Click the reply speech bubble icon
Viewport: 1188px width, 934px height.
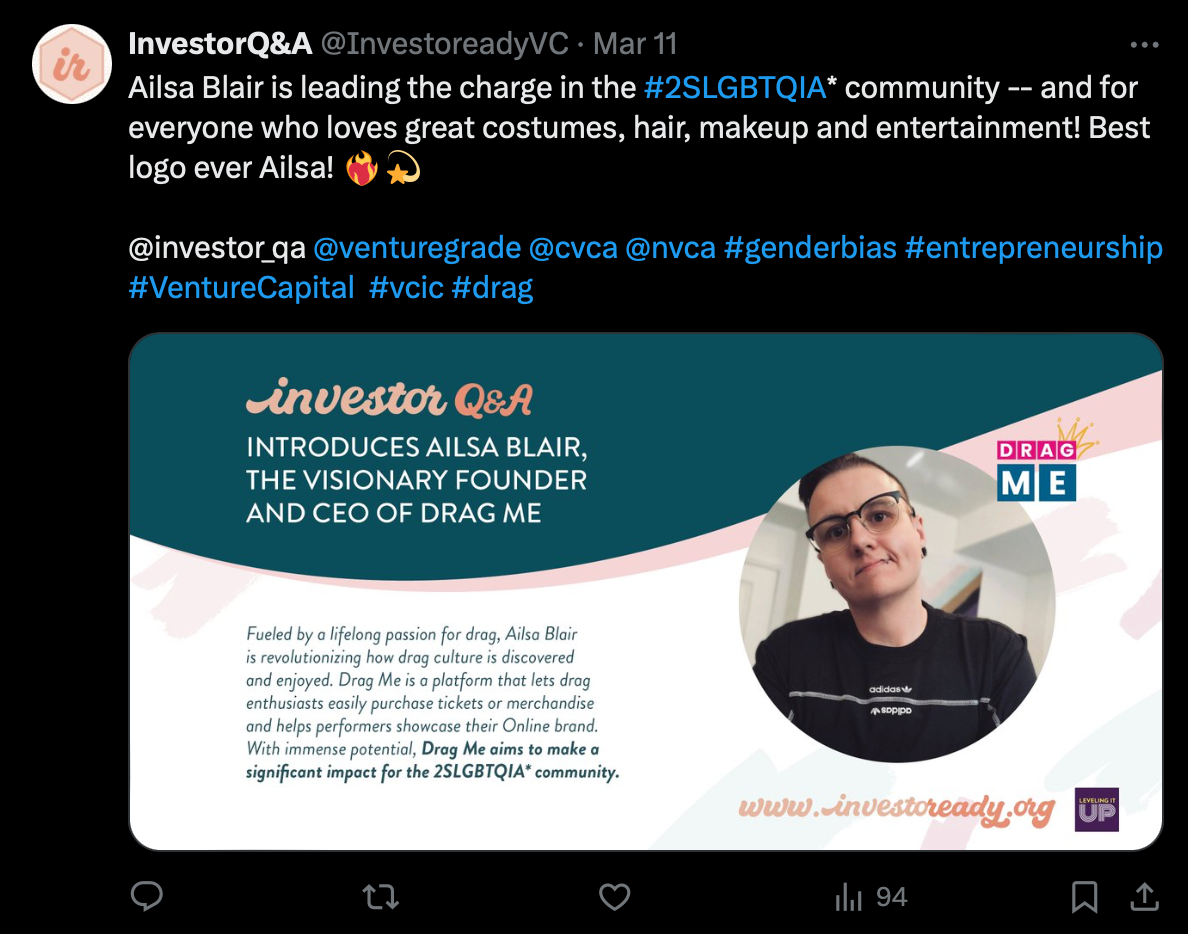pyautogui.click(x=146, y=896)
